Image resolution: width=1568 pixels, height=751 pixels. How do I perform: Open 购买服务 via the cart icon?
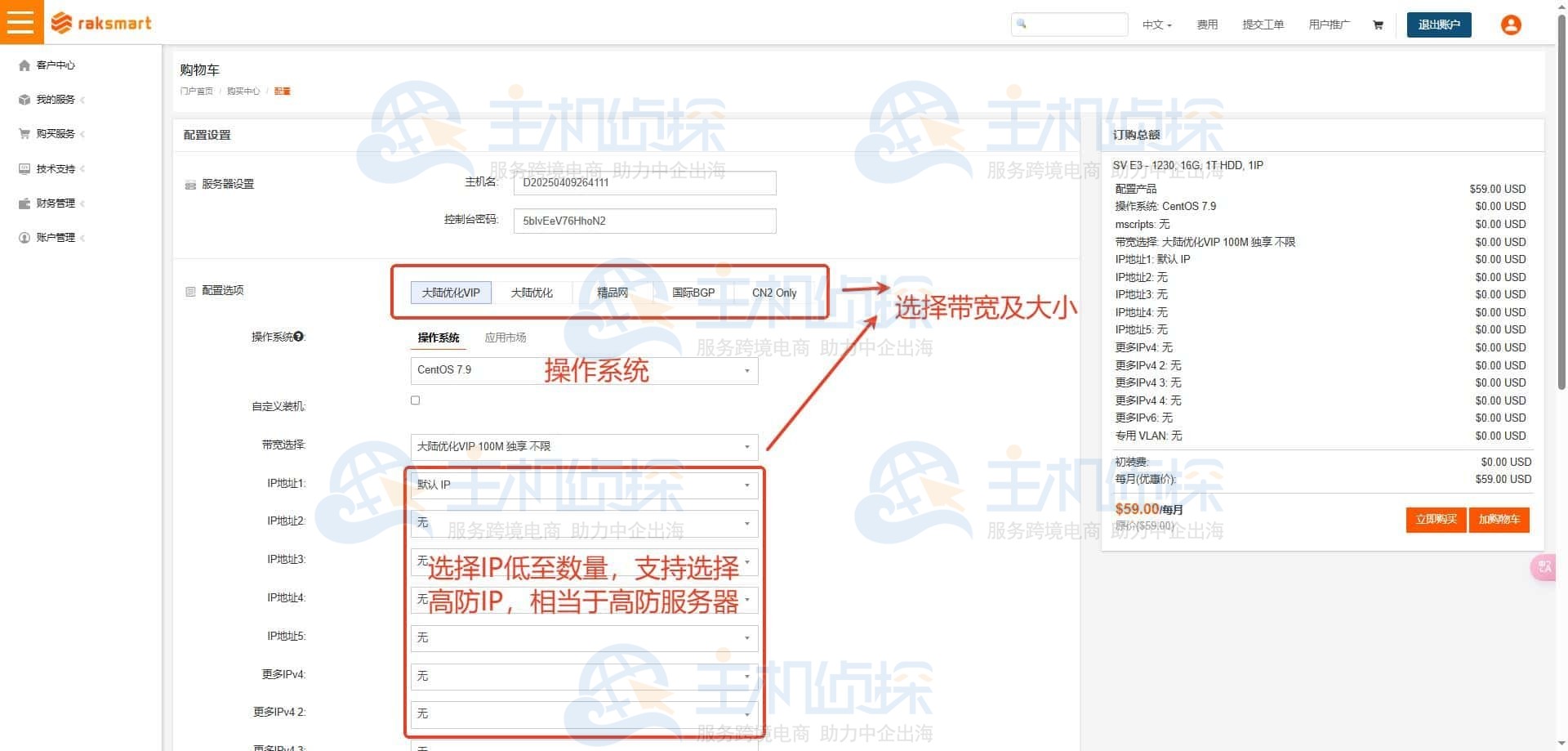24,134
